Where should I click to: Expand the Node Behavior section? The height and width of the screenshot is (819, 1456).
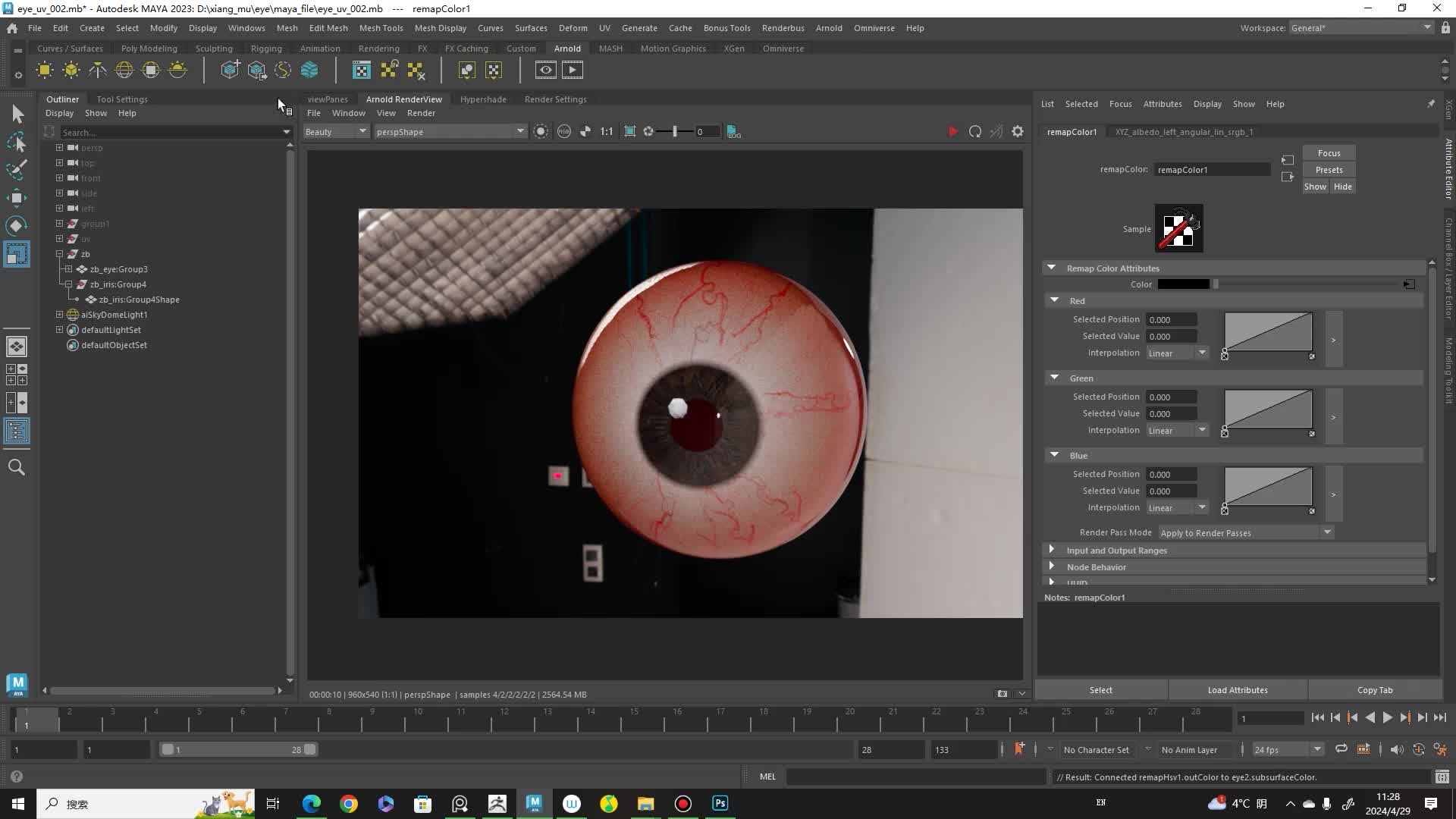pos(1051,566)
